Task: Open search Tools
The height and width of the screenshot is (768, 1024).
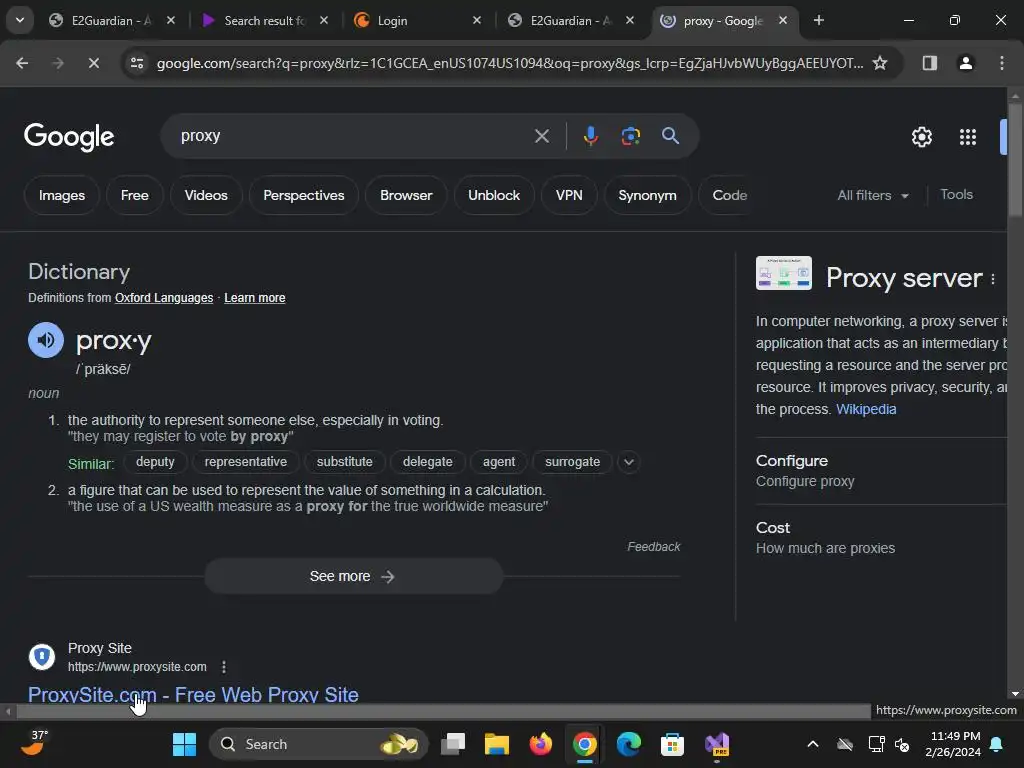Action: click(956, 195)
